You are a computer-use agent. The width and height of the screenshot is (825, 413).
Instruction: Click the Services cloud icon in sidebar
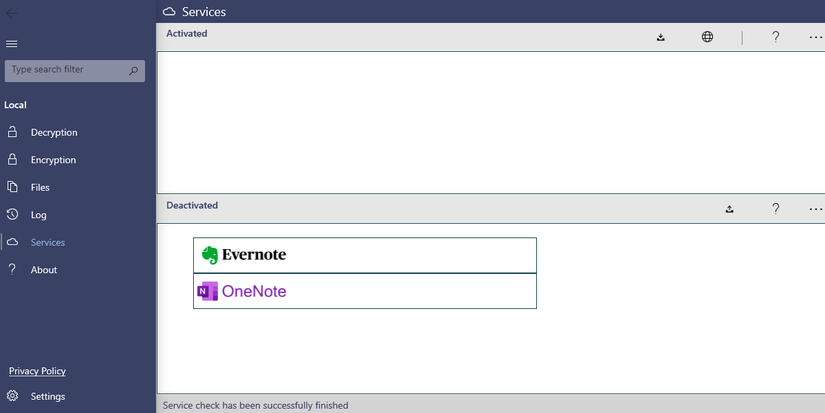pos(12,242)
